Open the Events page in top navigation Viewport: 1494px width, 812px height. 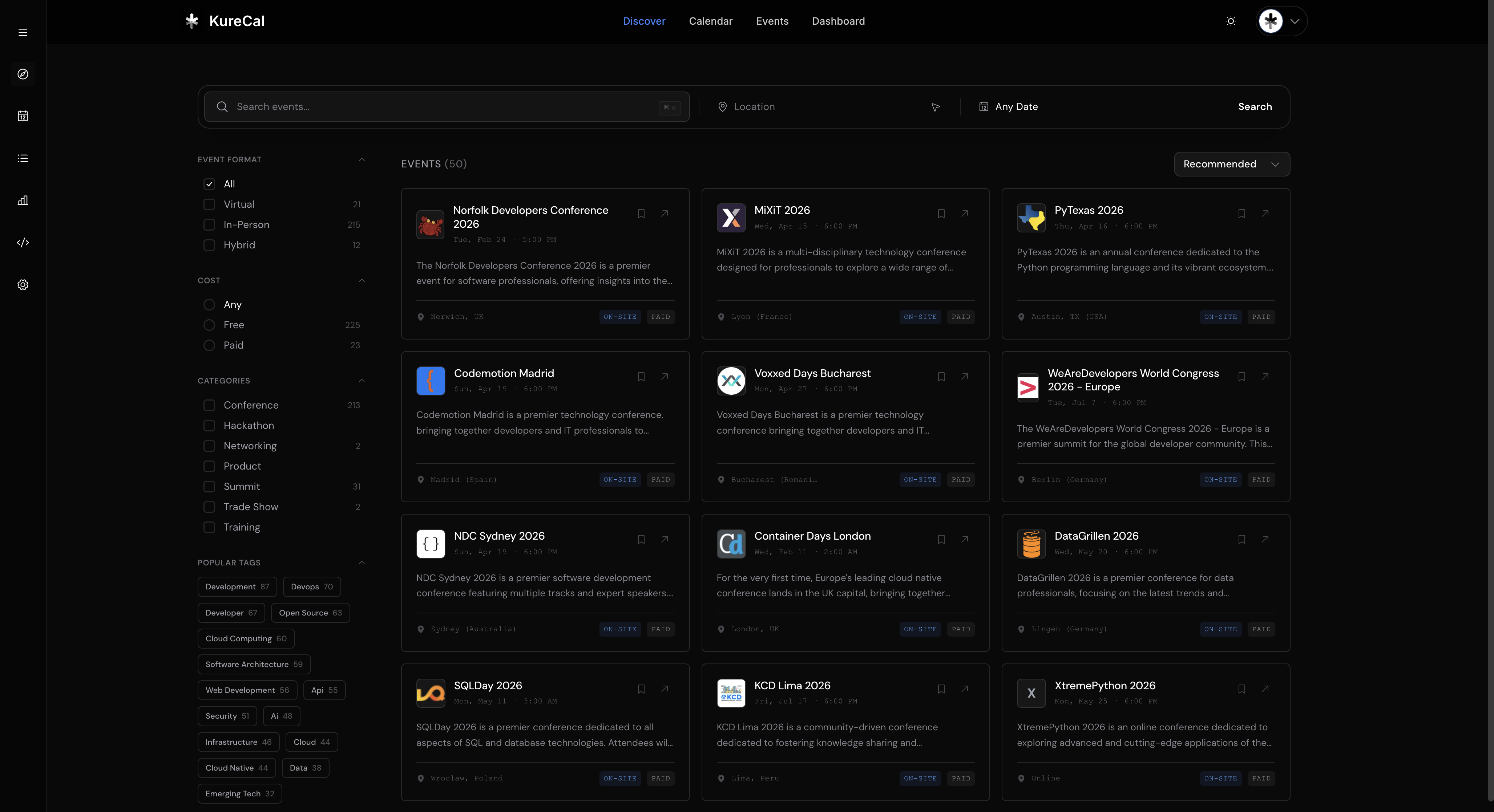click(x=772, y=21)
